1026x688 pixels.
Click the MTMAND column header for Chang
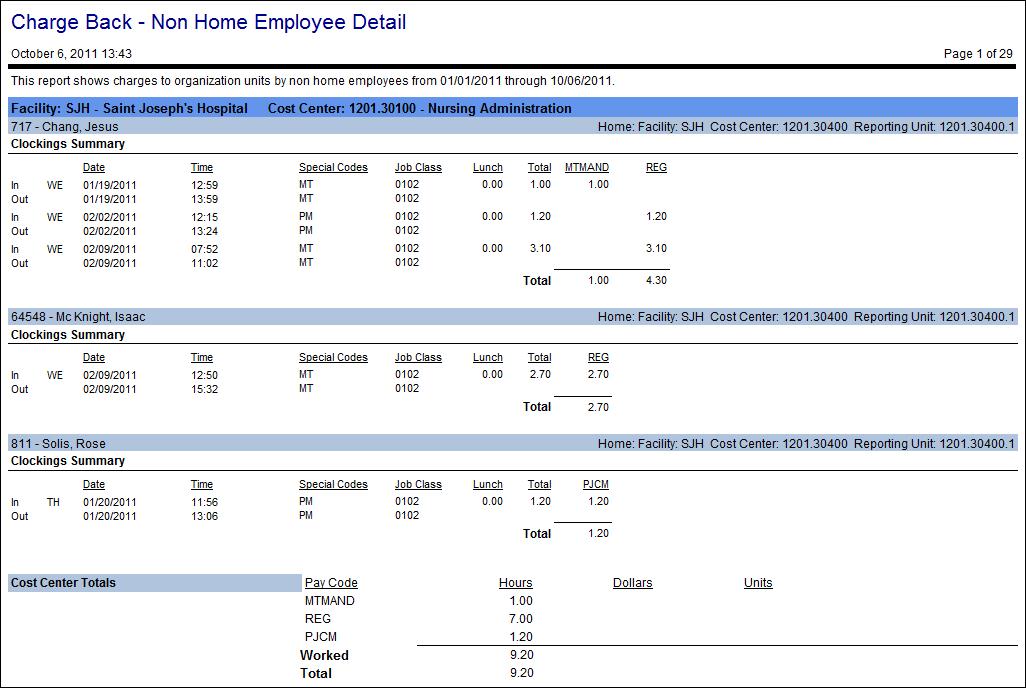click(587, 168)
